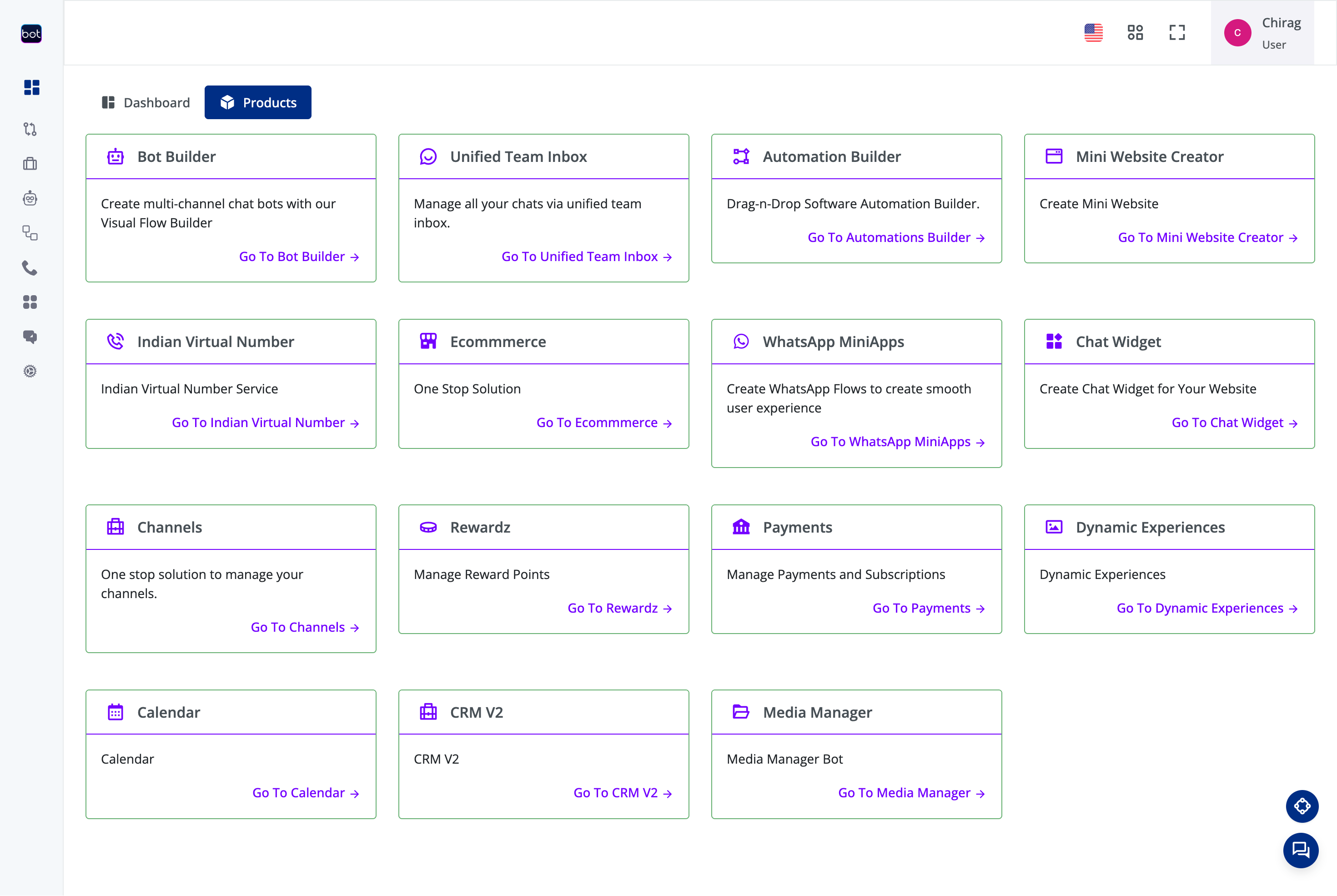Click the US flag language selector
Viewport: 1337px width, 896px height.
1093,33
